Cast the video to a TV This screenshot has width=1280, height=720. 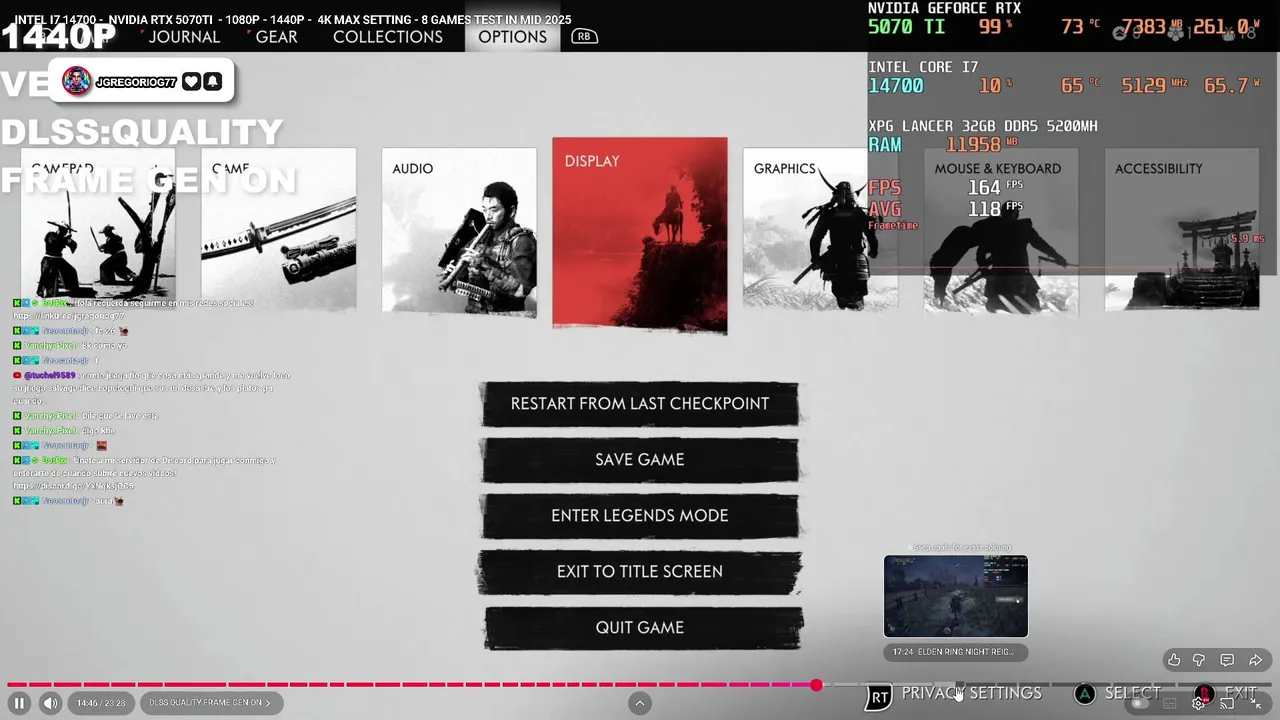click(x=1227, y=703)
